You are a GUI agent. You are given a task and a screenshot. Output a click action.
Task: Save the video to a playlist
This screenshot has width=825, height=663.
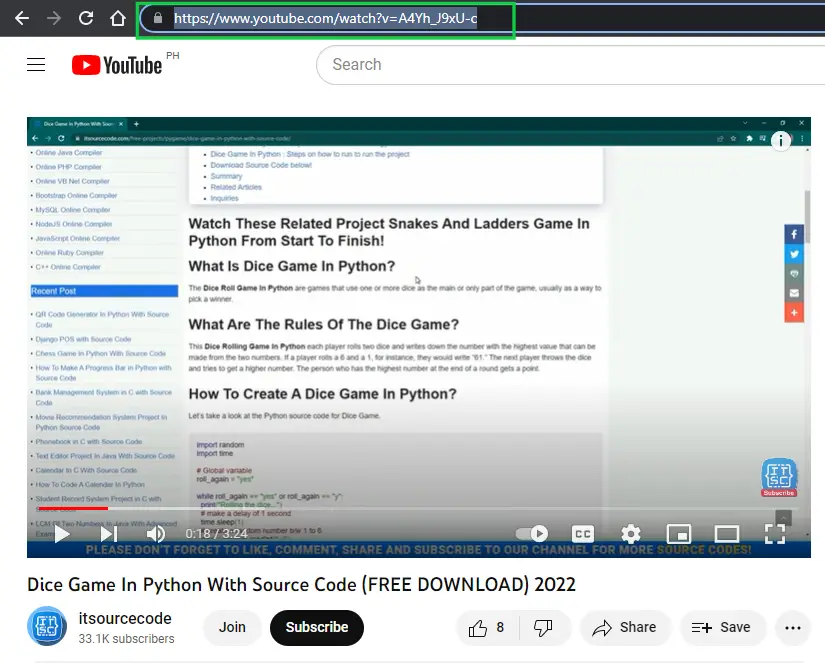point(722,628)
